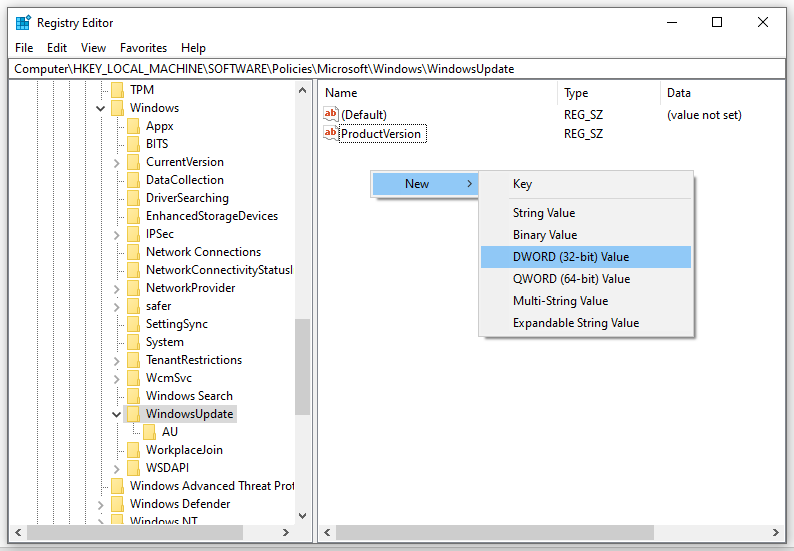
Task: Click the Windows Search folder icon
Action: [x=134, y=396]
